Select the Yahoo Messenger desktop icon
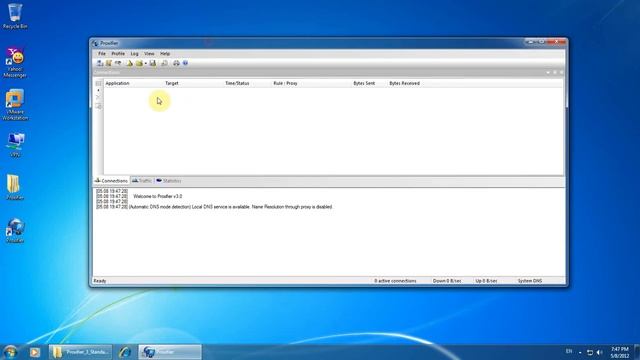This screenshot has width=640, height=360. coord(15,62)
